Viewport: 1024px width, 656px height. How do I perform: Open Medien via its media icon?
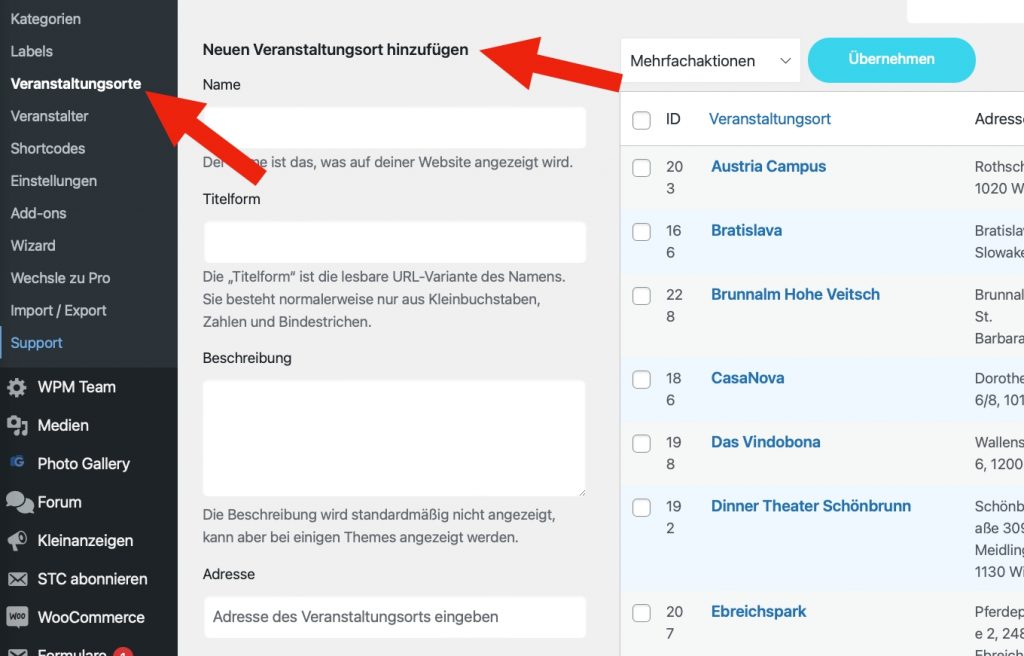[x=17, y=426]
